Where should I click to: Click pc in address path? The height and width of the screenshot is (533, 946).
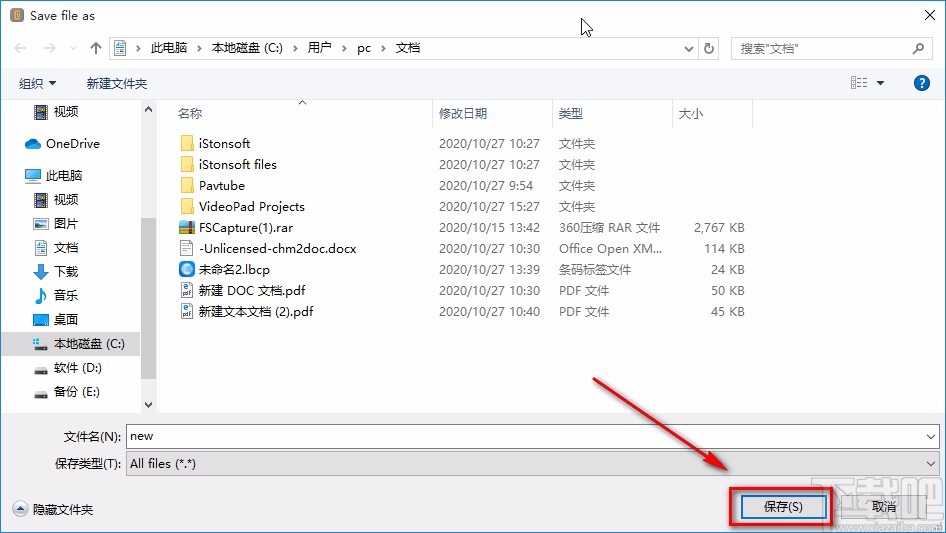click(x=364, y=48)
